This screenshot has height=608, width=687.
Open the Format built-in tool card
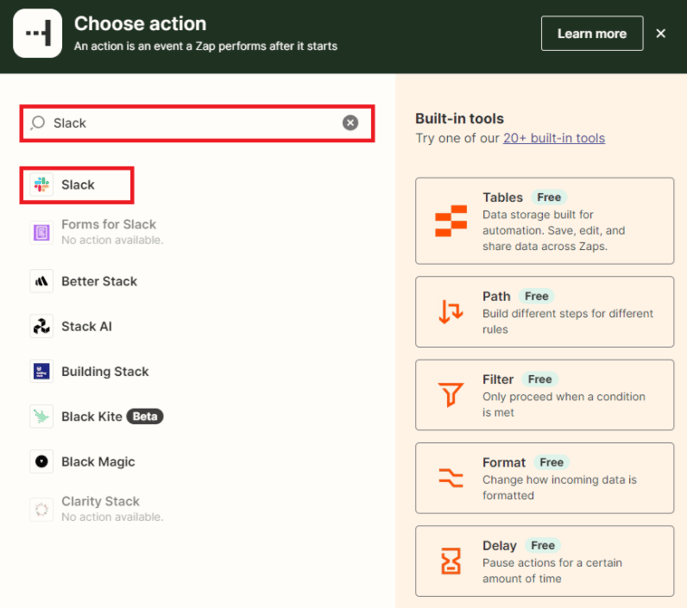point(545,478)
